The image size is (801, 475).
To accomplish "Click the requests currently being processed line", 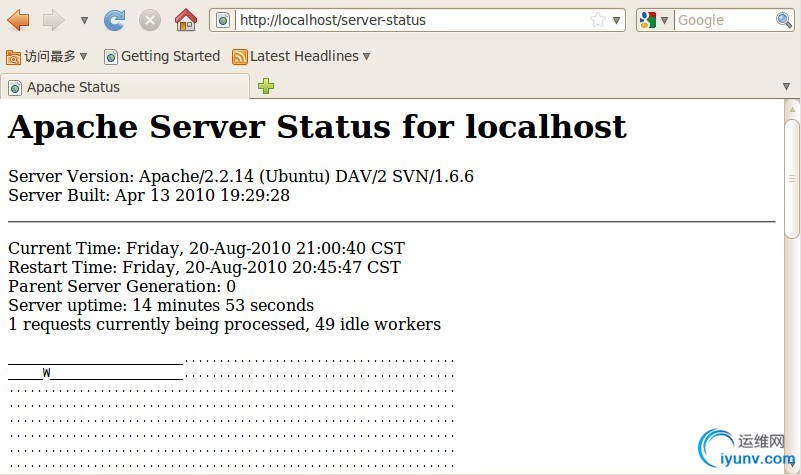I will click(x=225, y=324).
